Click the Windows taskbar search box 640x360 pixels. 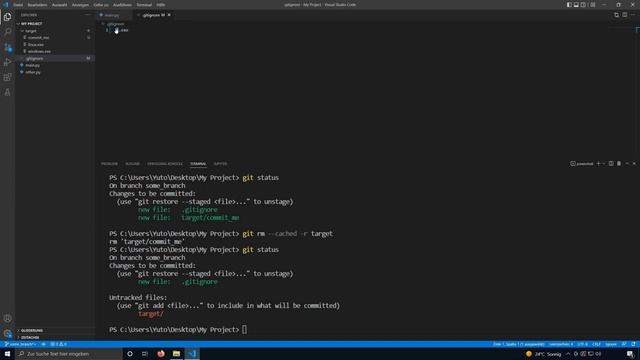click(x=69, y=353)
